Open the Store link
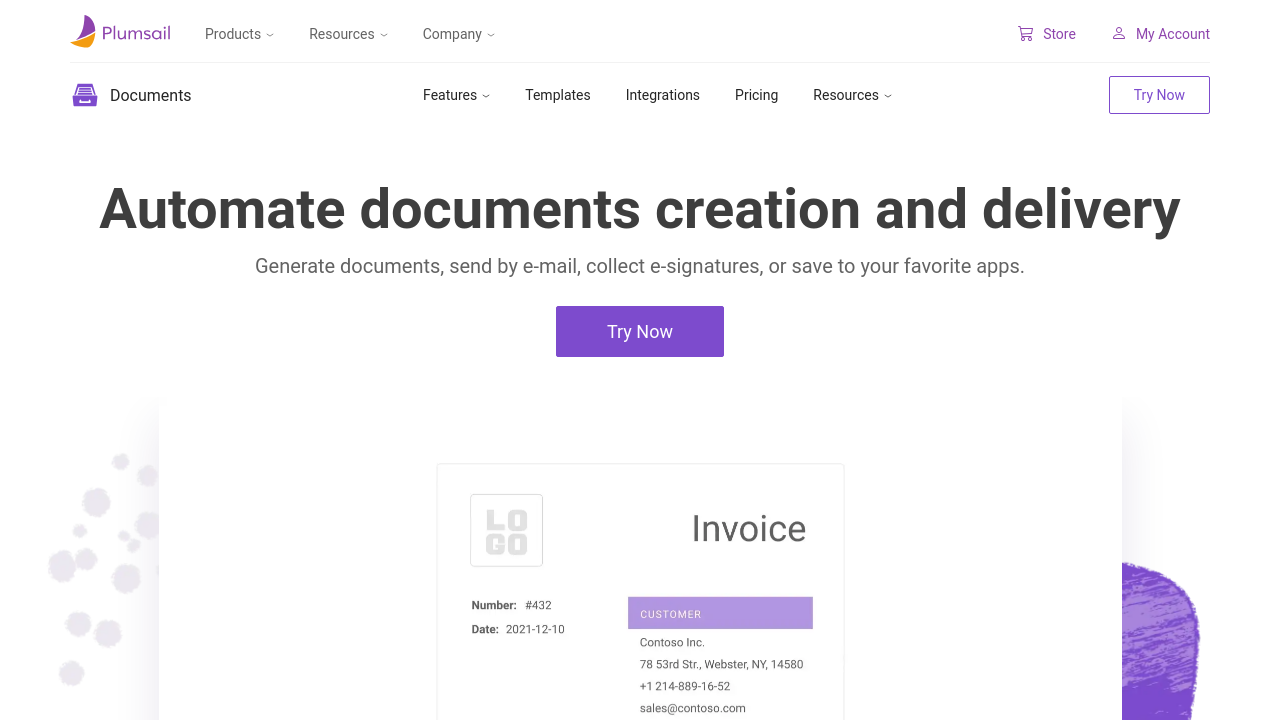The image size is (1280, 720). [1059, 34]
